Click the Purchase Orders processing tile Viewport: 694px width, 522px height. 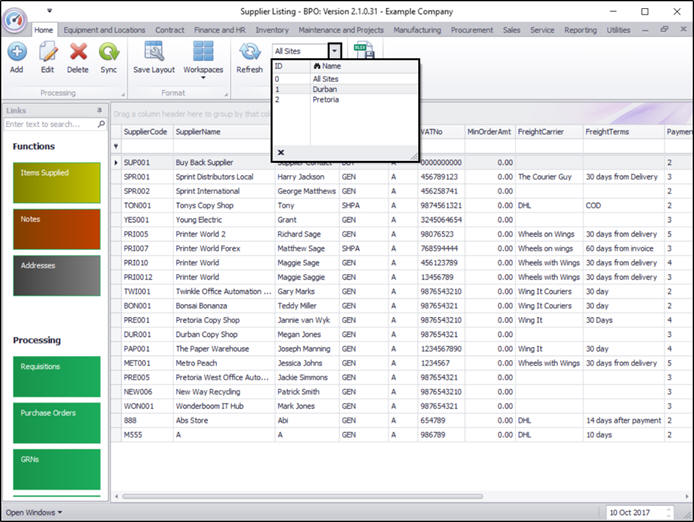pos(57,421)
